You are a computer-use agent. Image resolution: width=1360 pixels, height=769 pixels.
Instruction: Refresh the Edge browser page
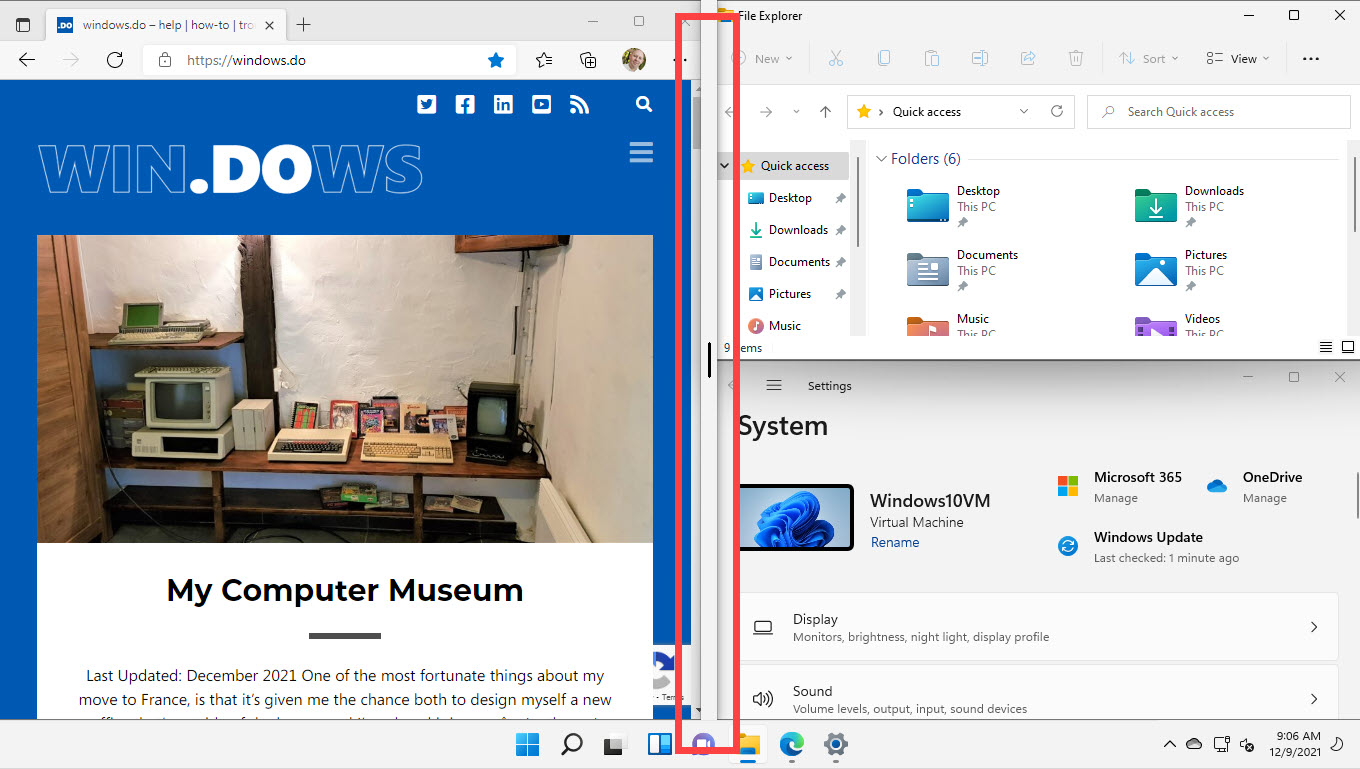(x=115, y=60)
